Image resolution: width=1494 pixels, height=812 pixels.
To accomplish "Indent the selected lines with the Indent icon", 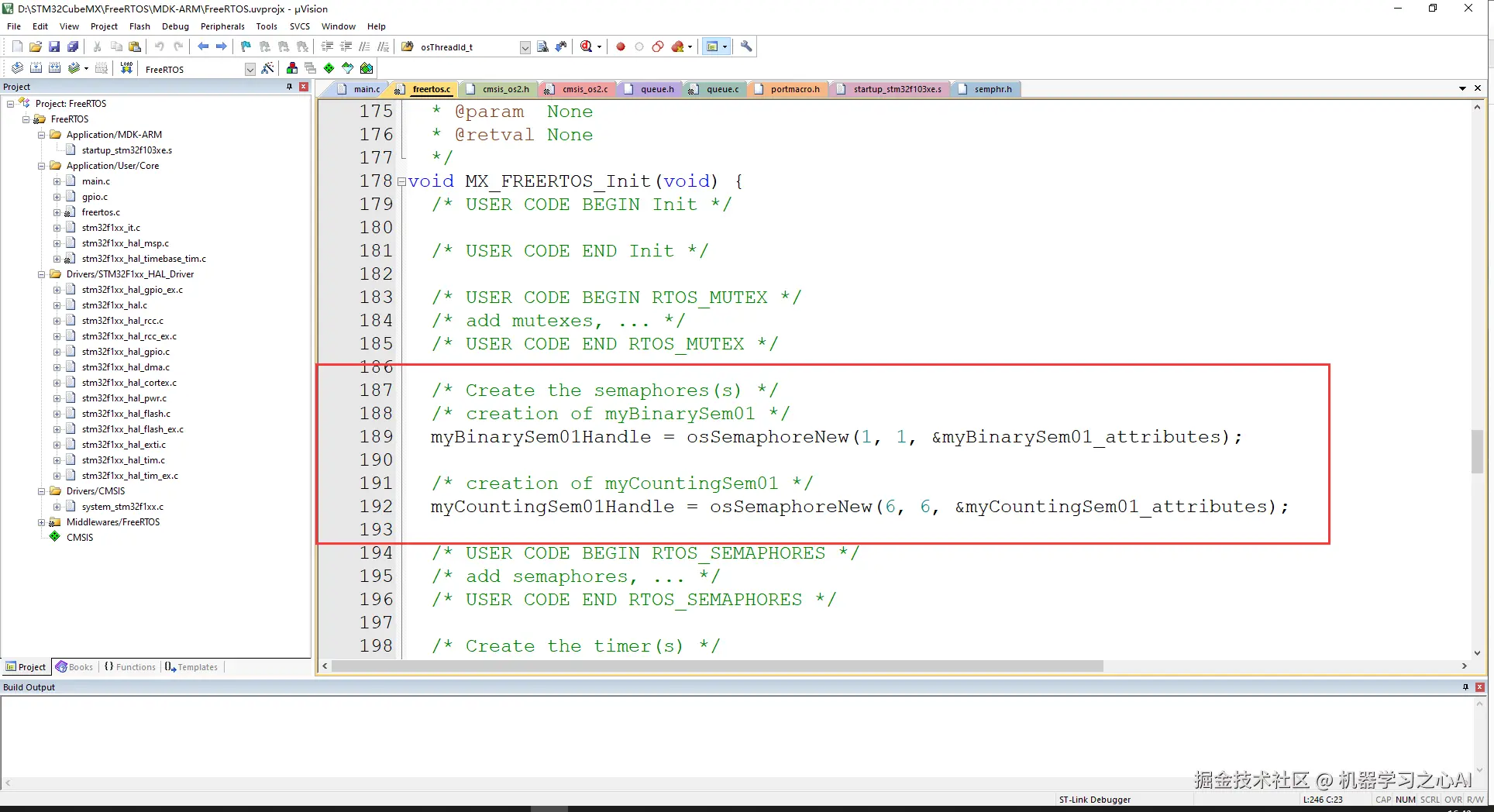I will [327, 46].
